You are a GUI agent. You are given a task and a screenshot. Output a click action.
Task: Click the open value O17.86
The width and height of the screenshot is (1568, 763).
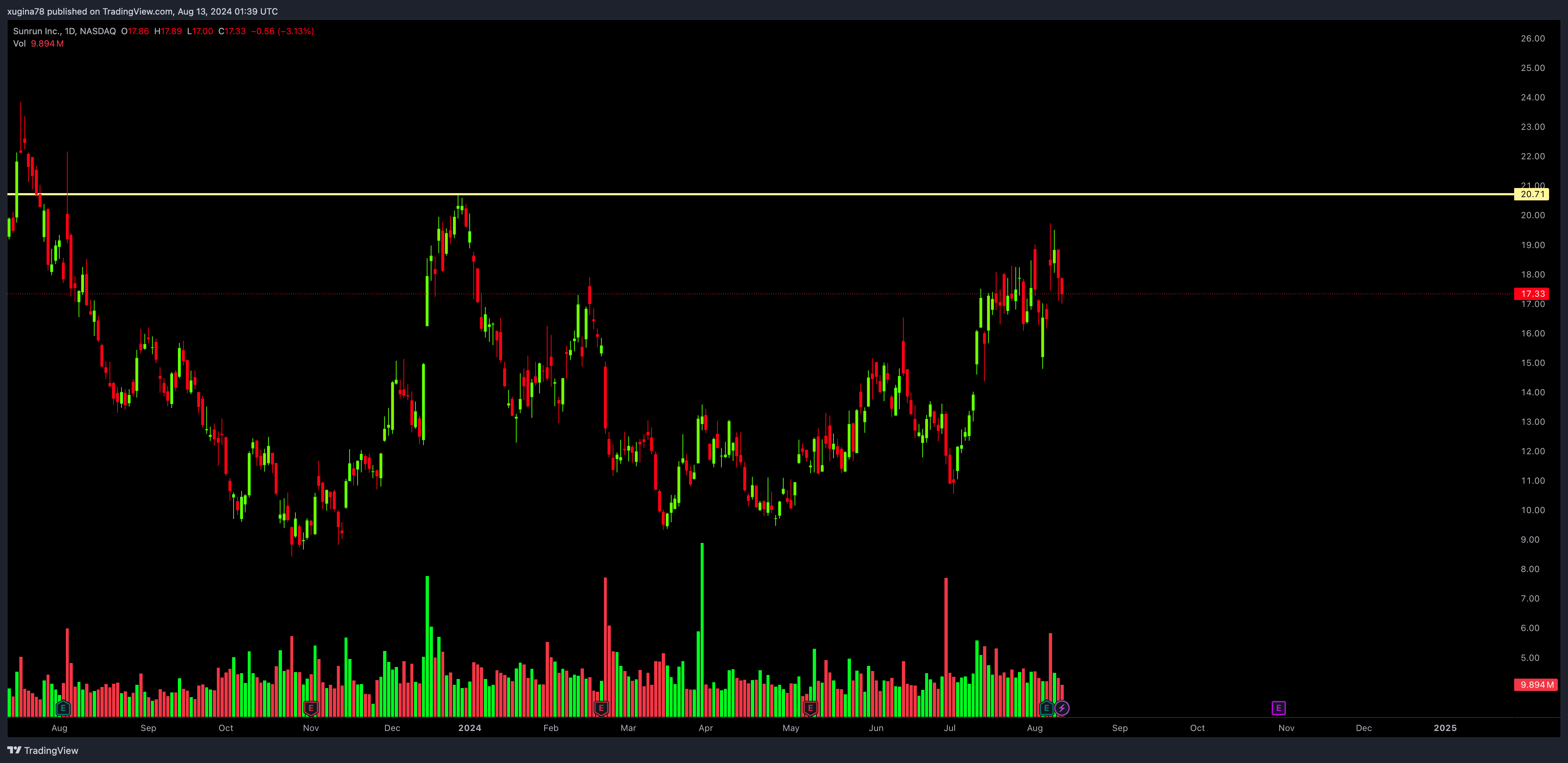point(135,31)
